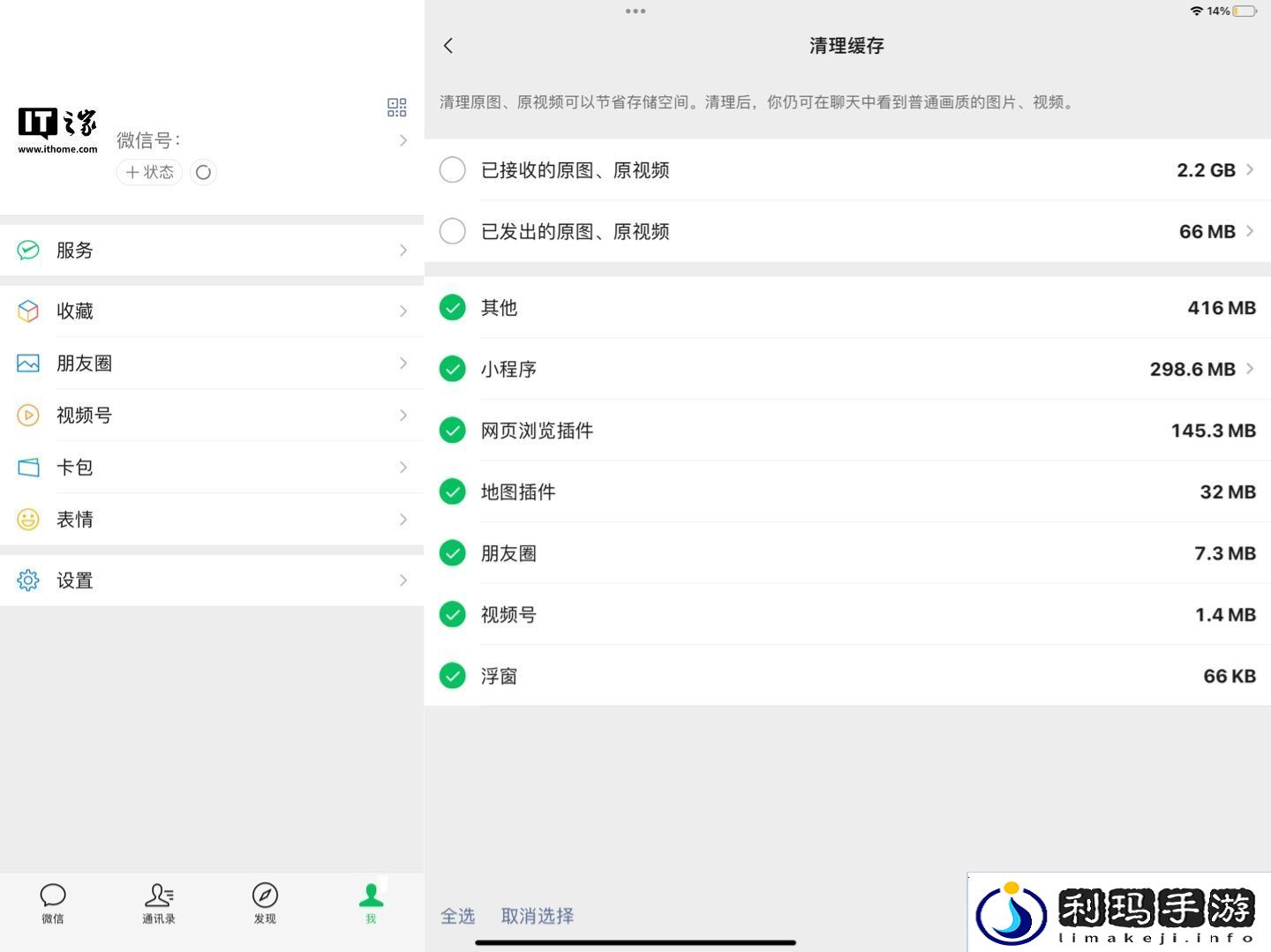
Task: Uncheck the 网页浏览插件 checkbox
Action: pyautogui.click(x=453, y=431)
